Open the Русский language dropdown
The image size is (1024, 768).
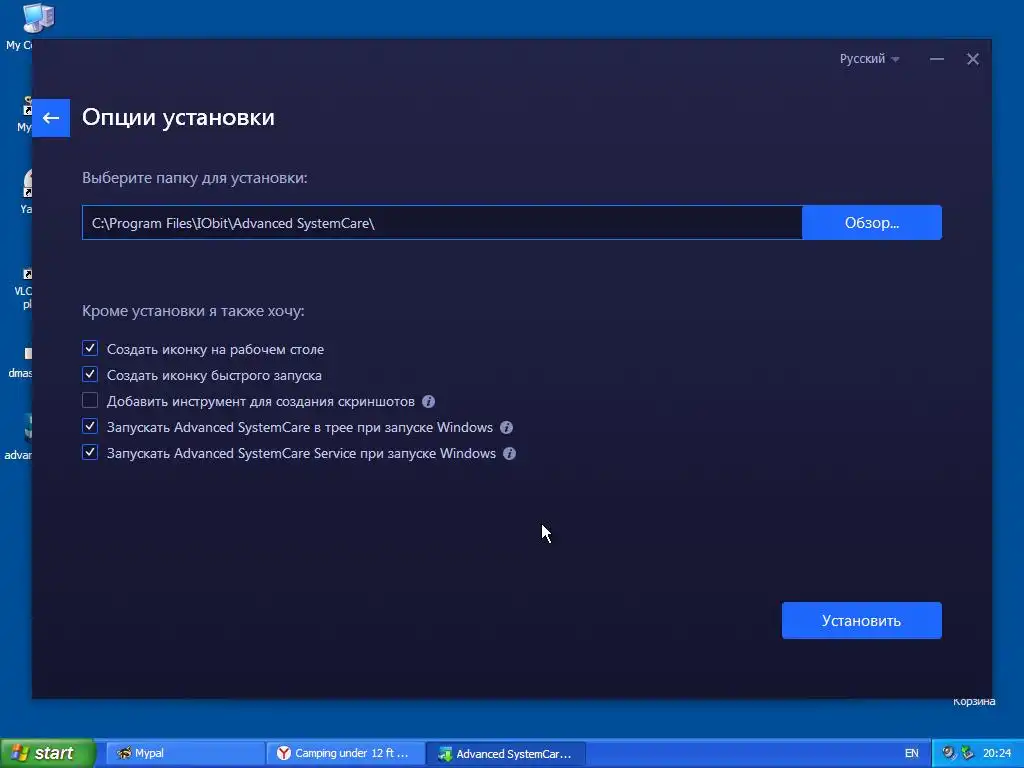(869, 59)
